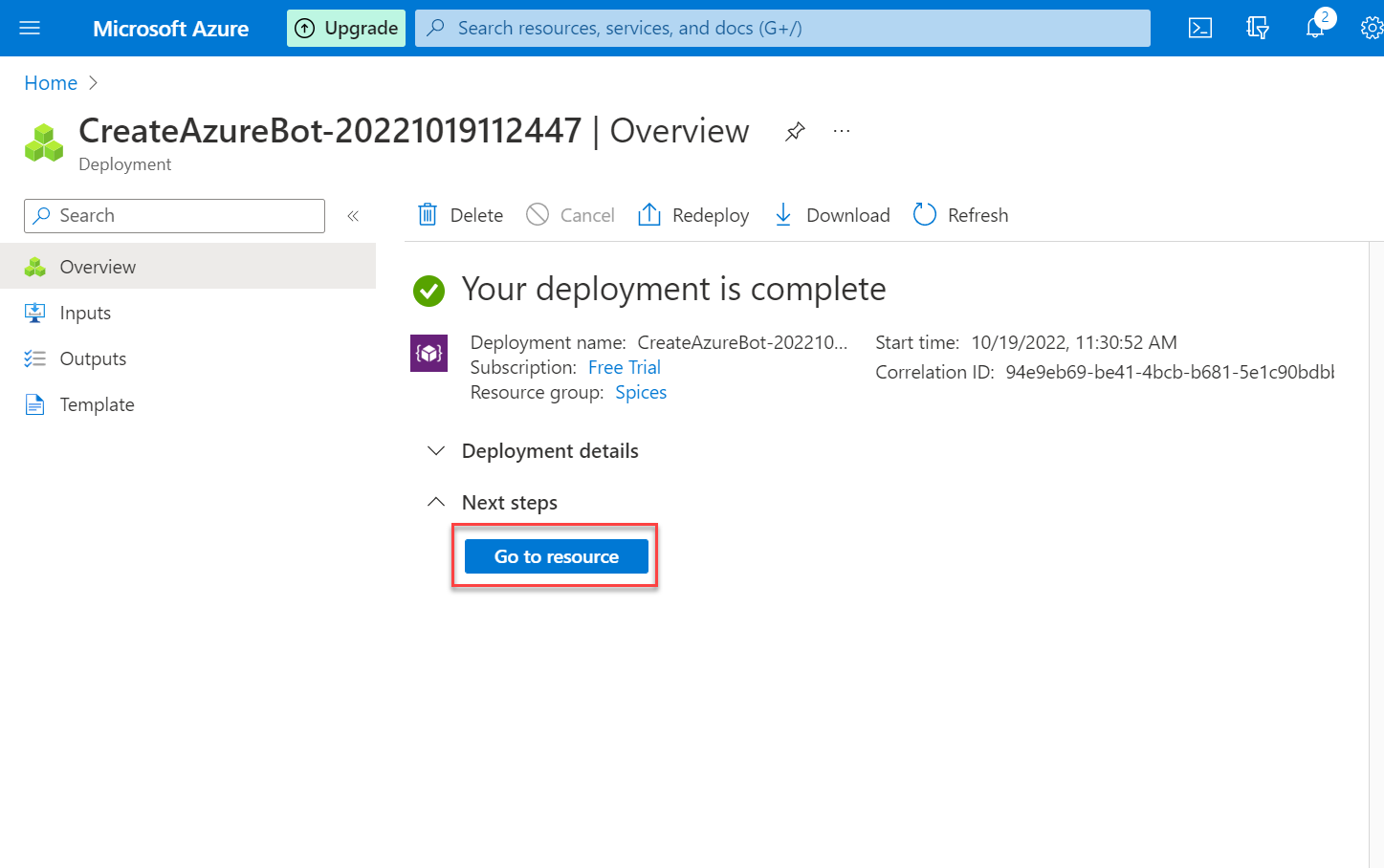Focus the sidebar Search field
This screenshot has height=868, width=1384.
click(x=174, y=216)
